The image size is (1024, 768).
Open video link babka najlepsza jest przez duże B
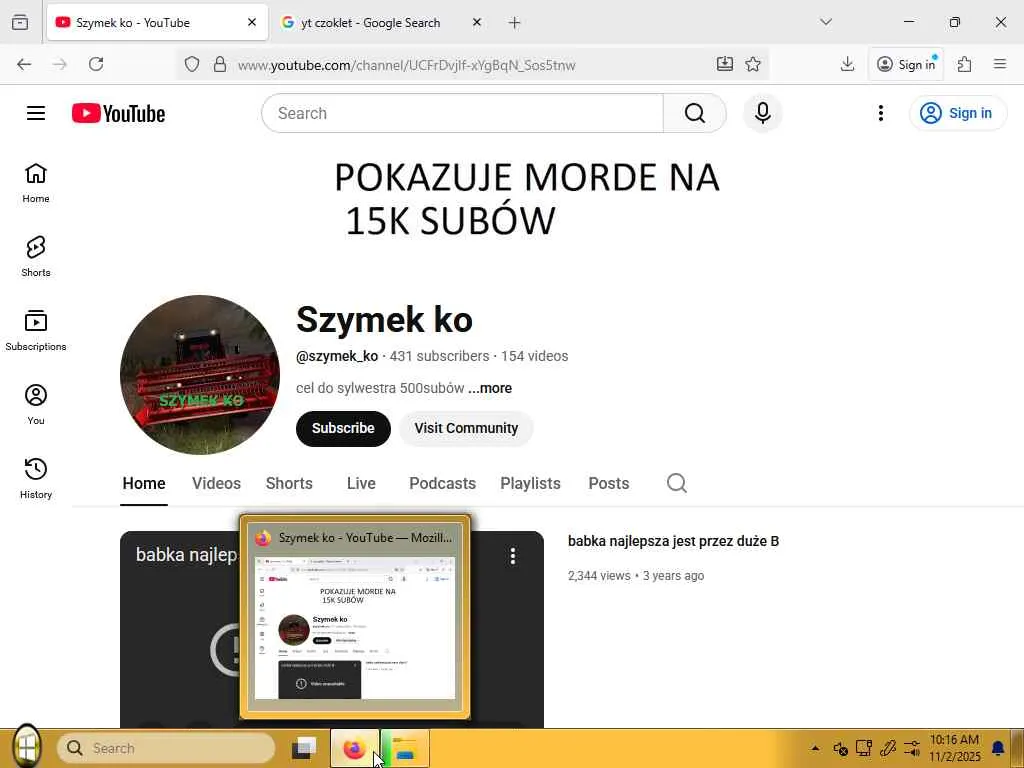click(673, 541)
